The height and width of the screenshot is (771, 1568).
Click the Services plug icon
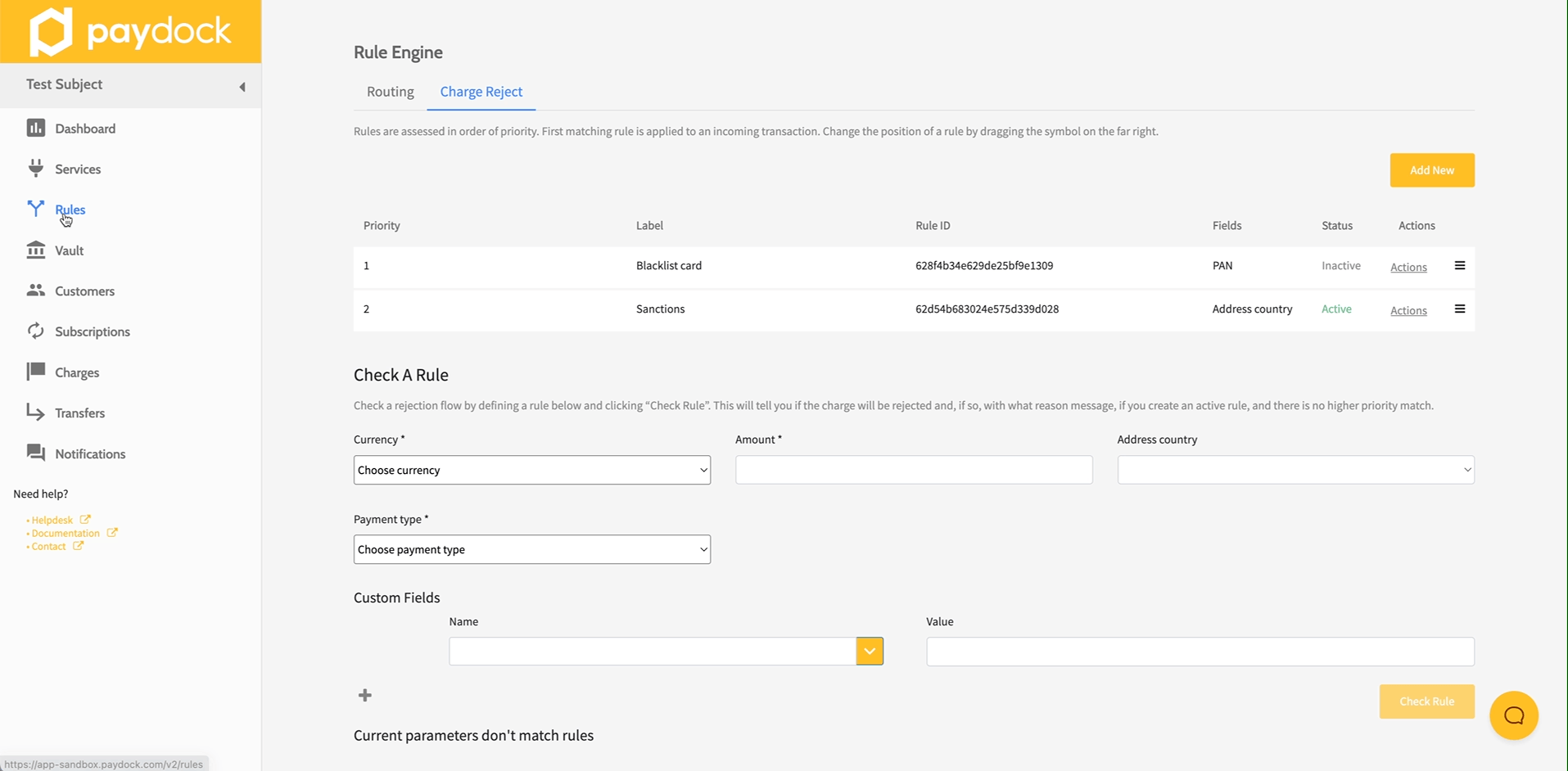point(35,169)
